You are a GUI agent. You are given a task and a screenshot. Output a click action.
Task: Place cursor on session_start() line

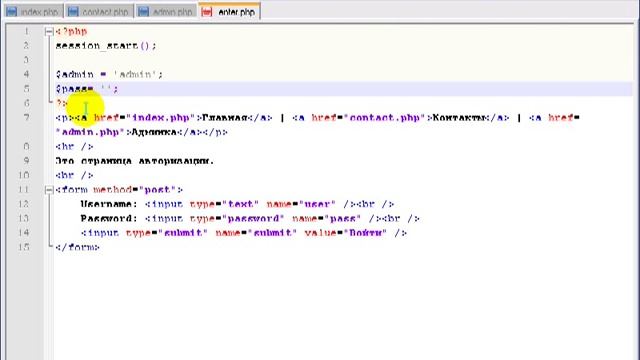[x=106, y=46]
